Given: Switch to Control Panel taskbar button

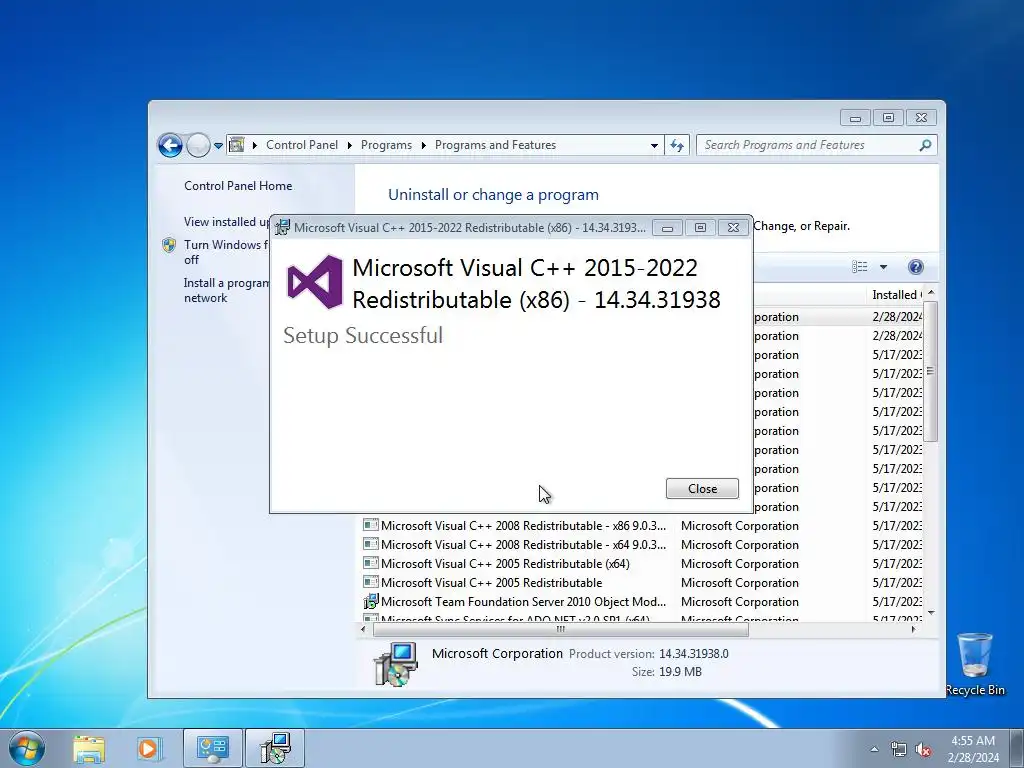Looking at the screenshot, I should coord(213,748).
